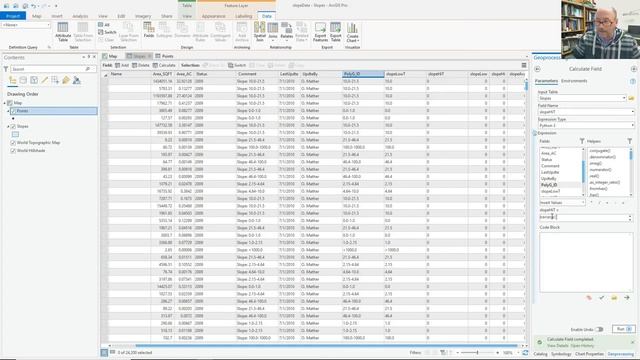Click Delete field in table toolbar
Image resolution: width=640 pixels, height=360 pixels.
141,65
